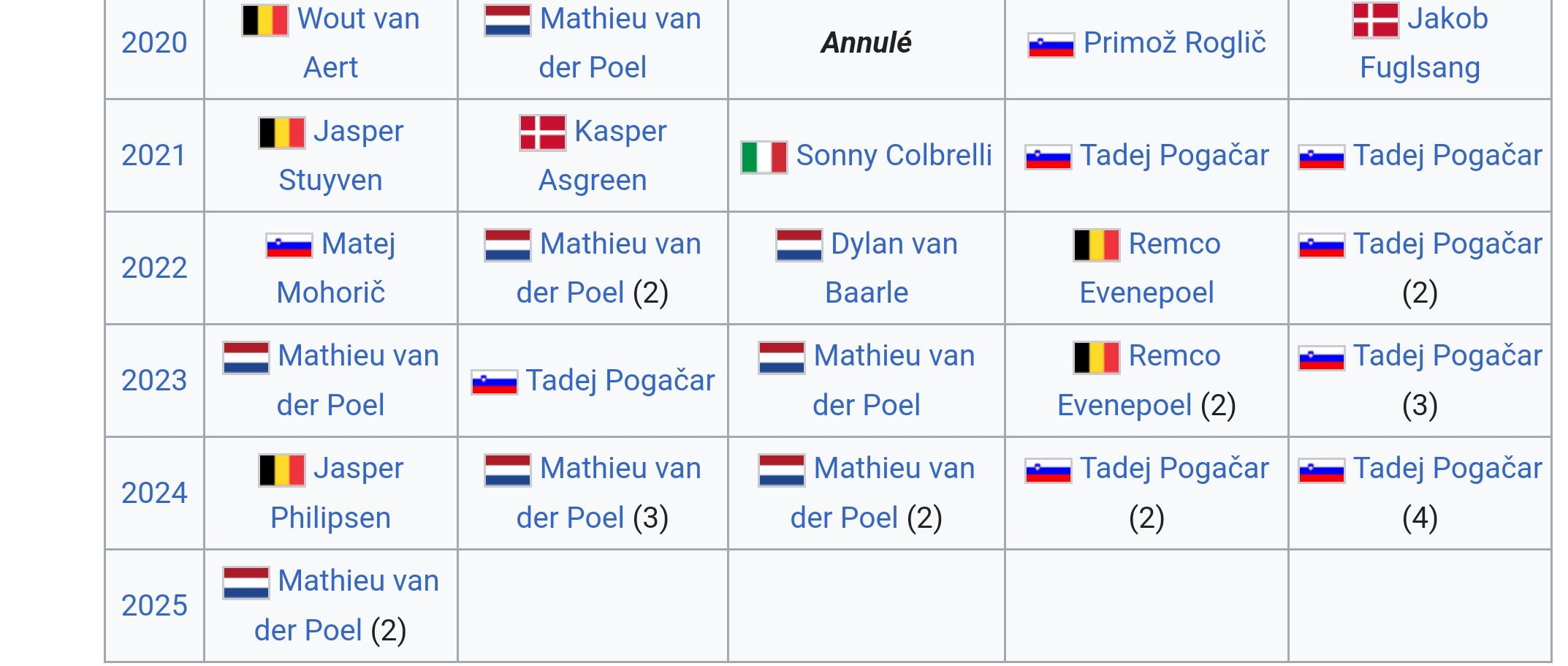
Task: Open the 2021 year link
Action: coord(154,156)
